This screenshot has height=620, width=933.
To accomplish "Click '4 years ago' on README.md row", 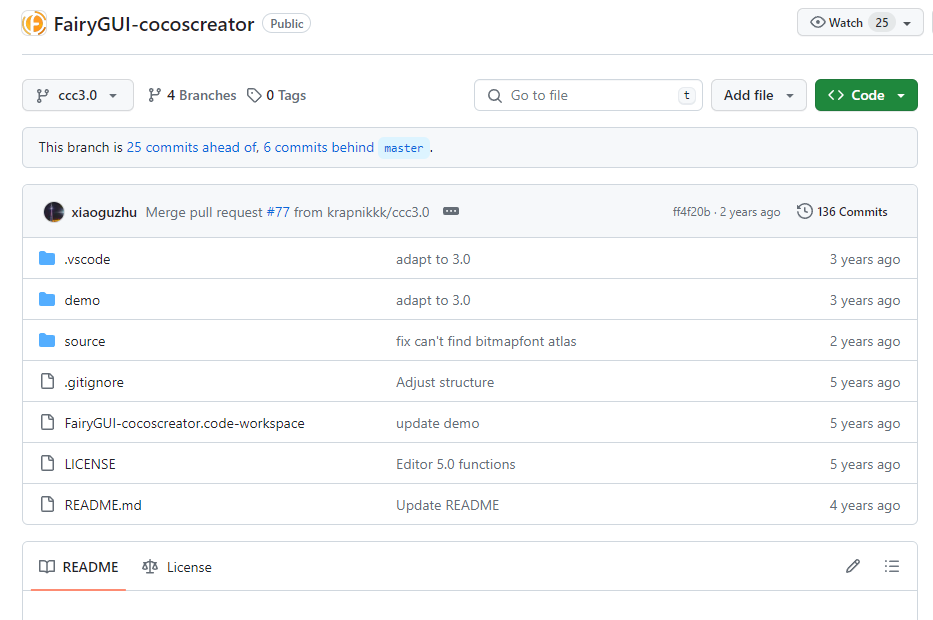I will (x=865, y=506).
